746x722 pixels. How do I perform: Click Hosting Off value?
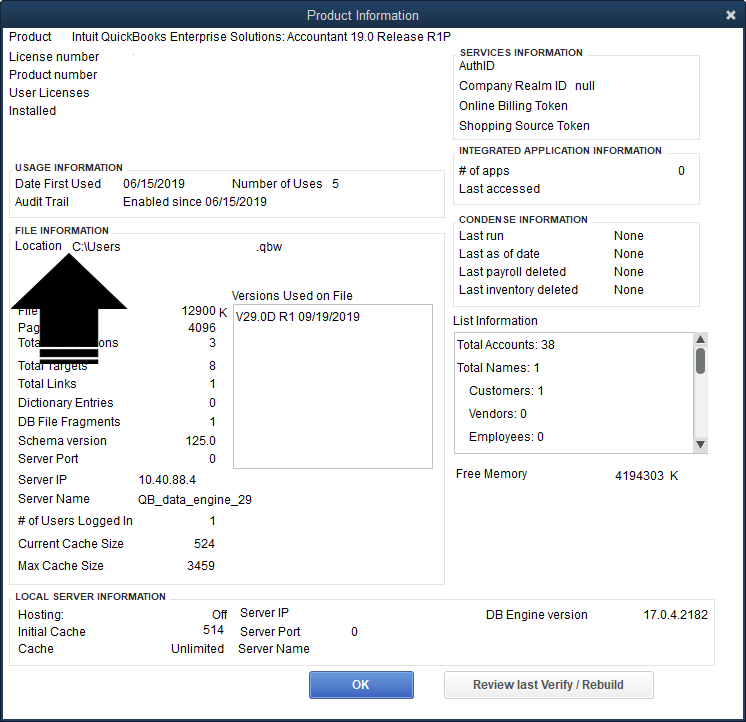219,615
